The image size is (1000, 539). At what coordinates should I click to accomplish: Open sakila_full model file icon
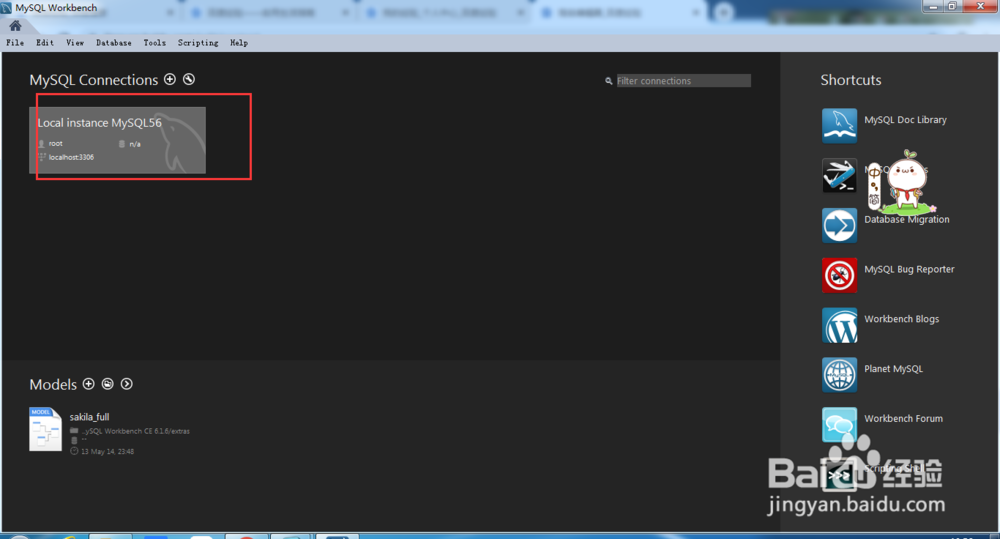(x=45, y=429)
